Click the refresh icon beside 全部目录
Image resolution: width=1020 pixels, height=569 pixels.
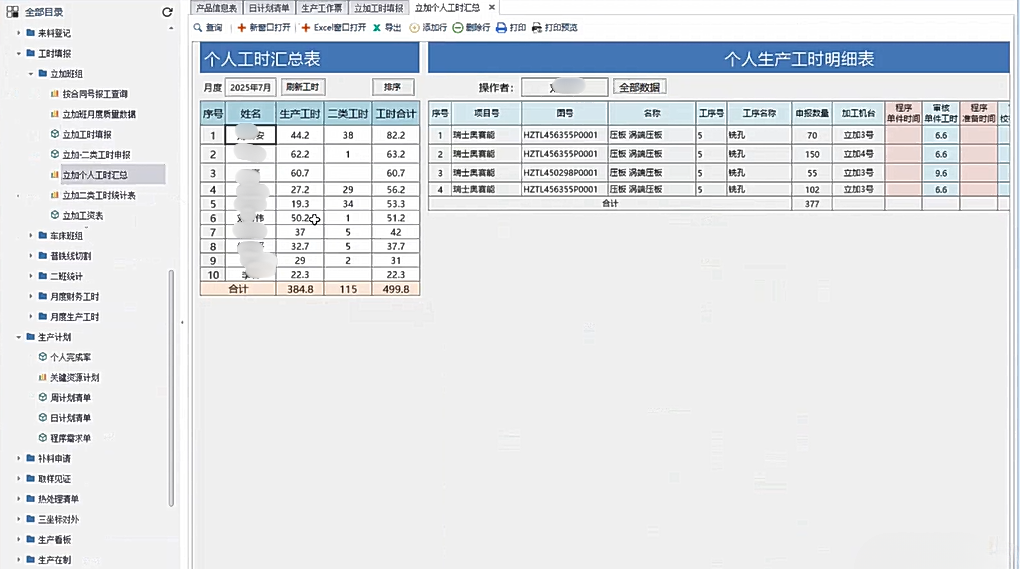coord(167,12)
